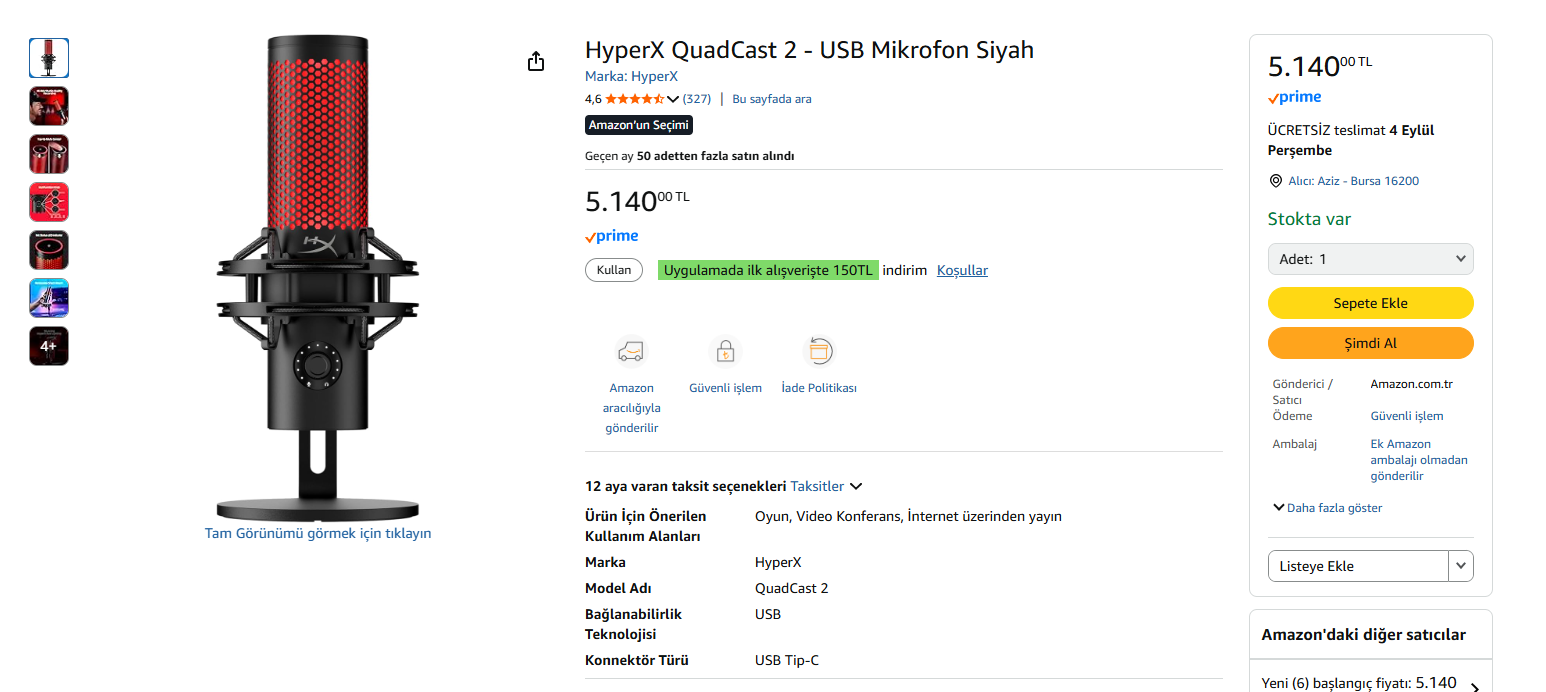Click the Güvenli işlem lock icon
The height and width of the screenshot is (692, 1546).
coord(725,351)
